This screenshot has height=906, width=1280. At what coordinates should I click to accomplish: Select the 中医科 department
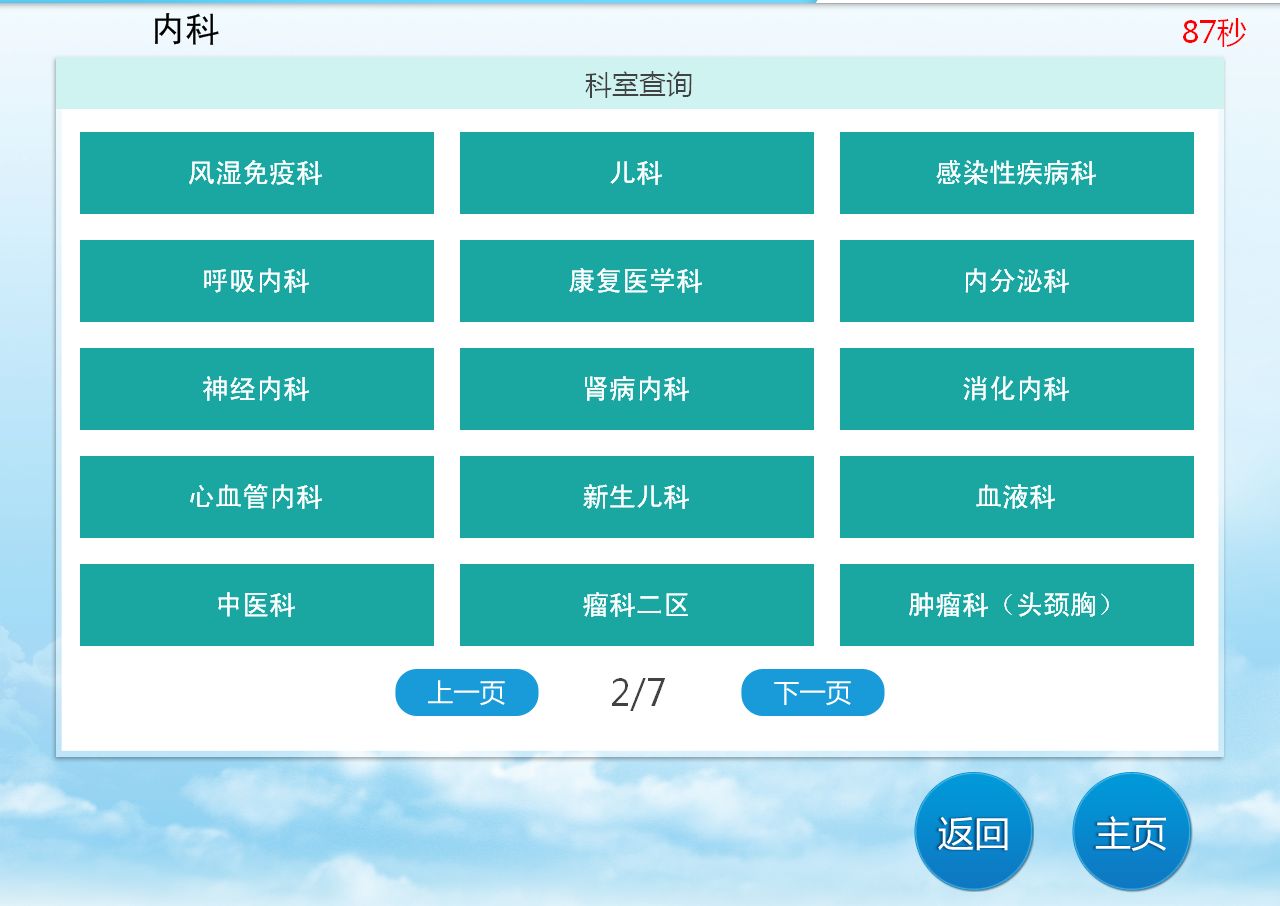[257, 605]
